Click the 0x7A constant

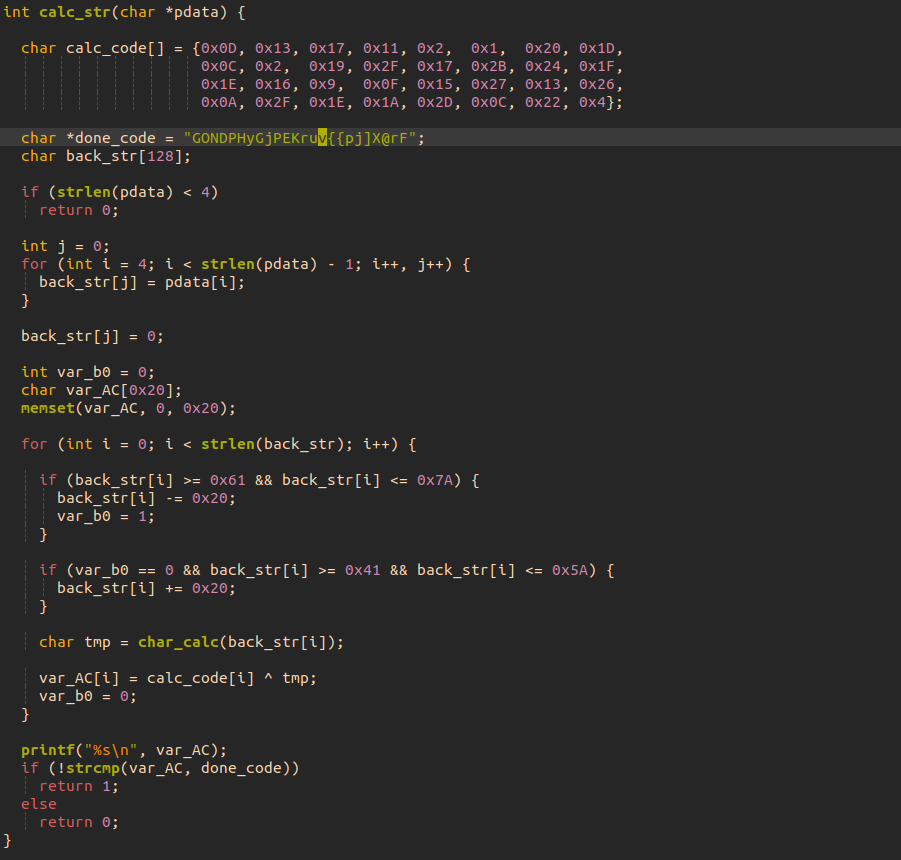click(x=434, y=480)
